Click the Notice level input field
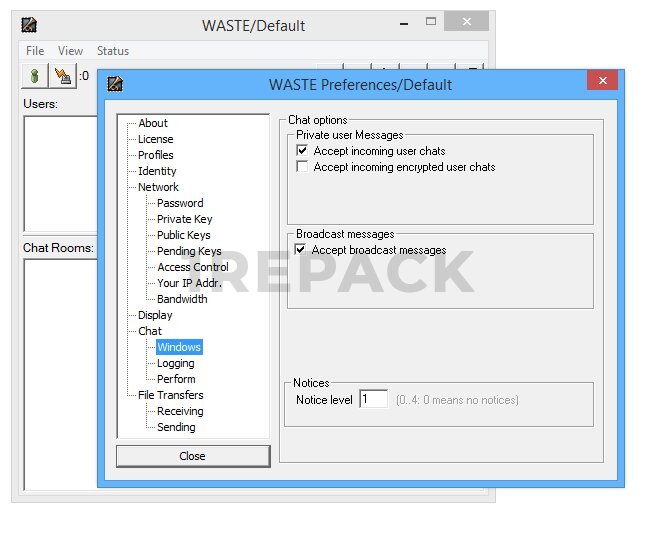Viewport: 654px width, 540px height. point(373,400)
